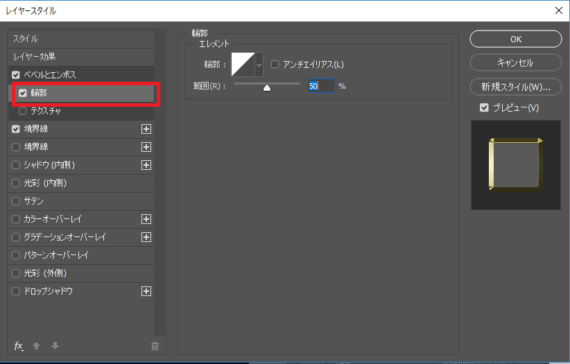The height and width of the screenshot is (364, 570).
Task: Click plus icon beside グラデーションオーバーレイ
Action: tap(146, 237)
